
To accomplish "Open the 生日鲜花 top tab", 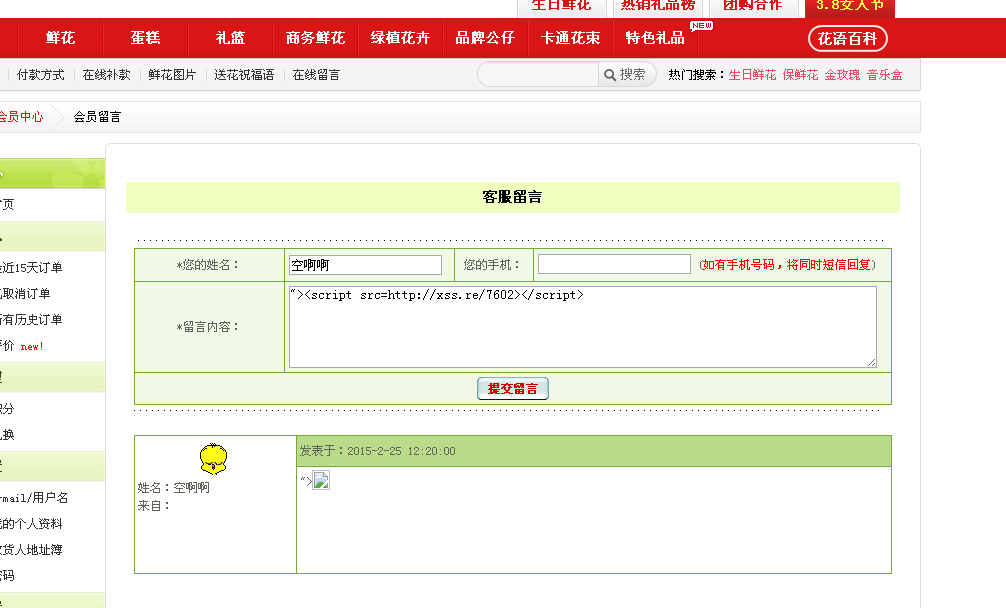I will tap(561, 6).
